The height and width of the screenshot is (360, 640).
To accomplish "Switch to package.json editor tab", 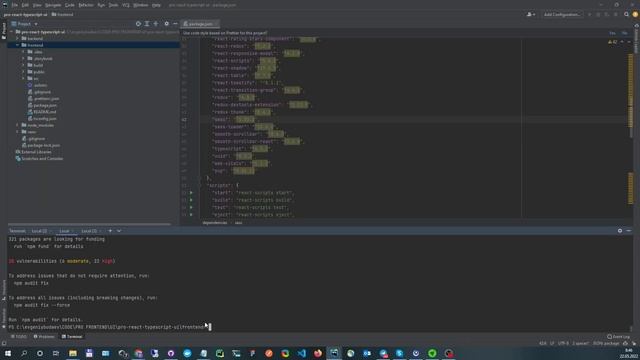I will (x=200, y=24).
